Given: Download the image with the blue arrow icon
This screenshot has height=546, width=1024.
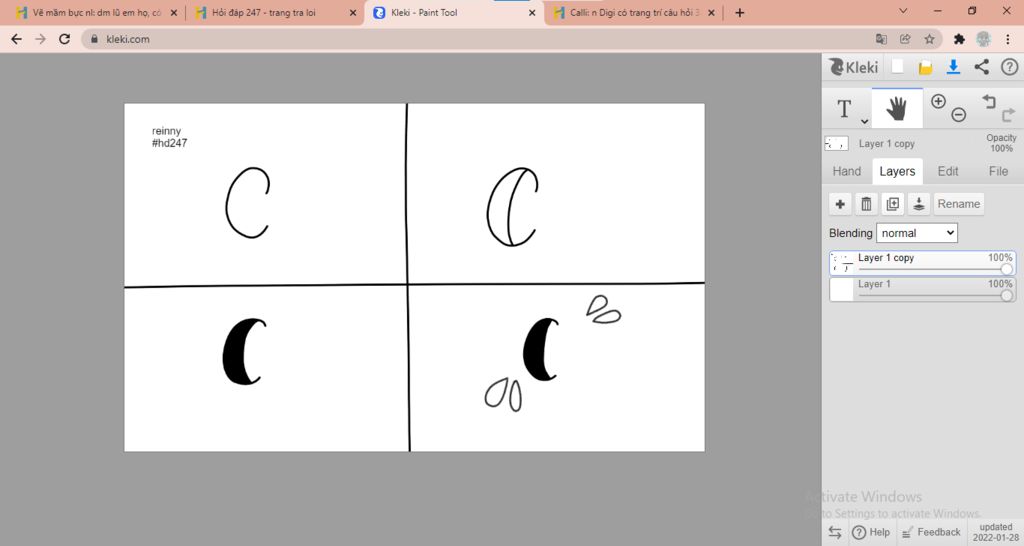Looking at the screenshot, I should click(953, 67).
